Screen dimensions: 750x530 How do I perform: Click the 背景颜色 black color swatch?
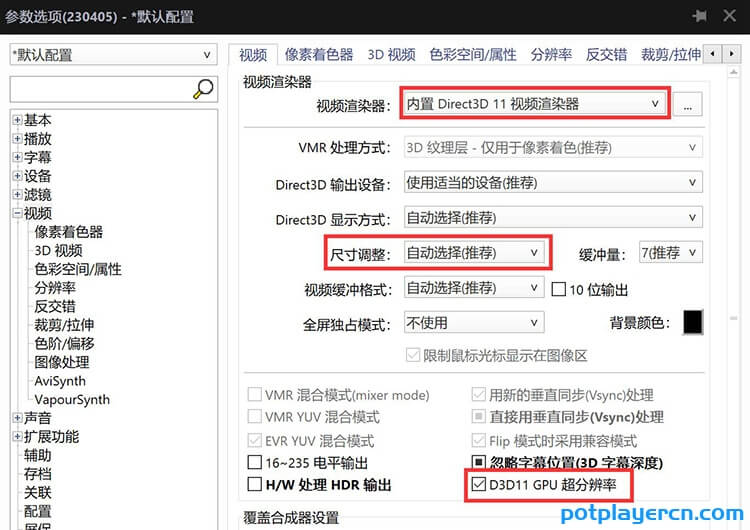coord(692,322)
